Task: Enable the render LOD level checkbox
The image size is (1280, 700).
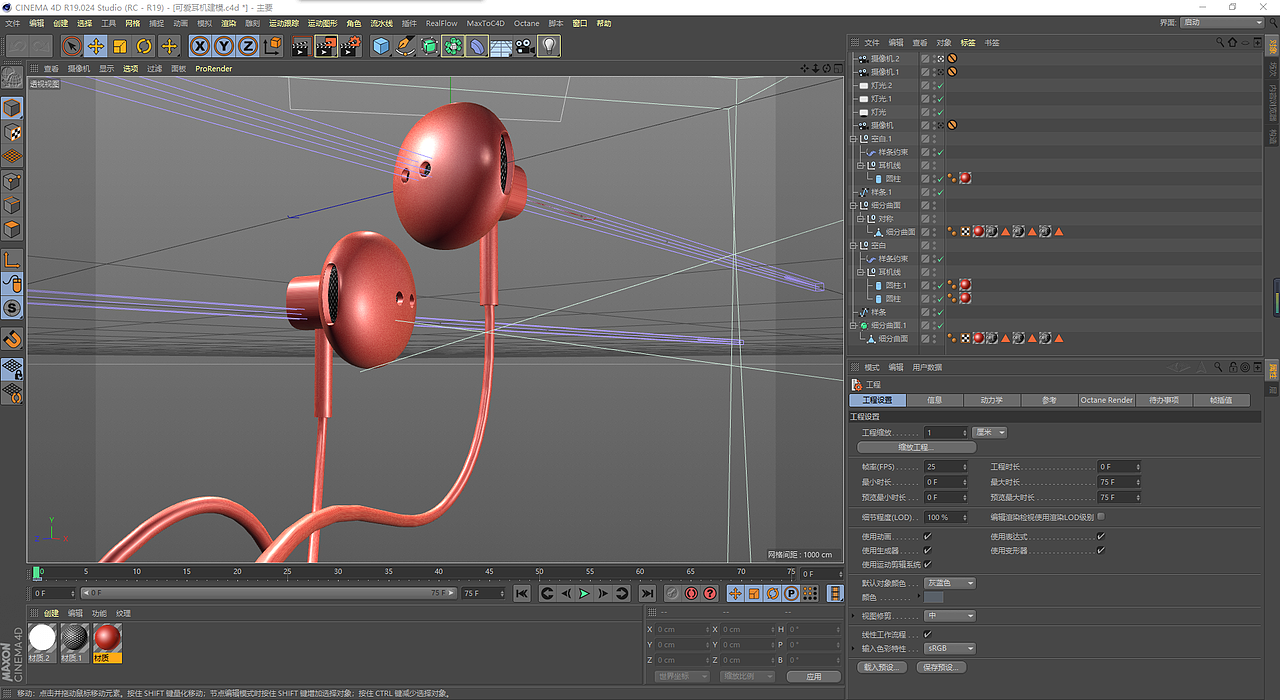Action: click(1101, 517)
